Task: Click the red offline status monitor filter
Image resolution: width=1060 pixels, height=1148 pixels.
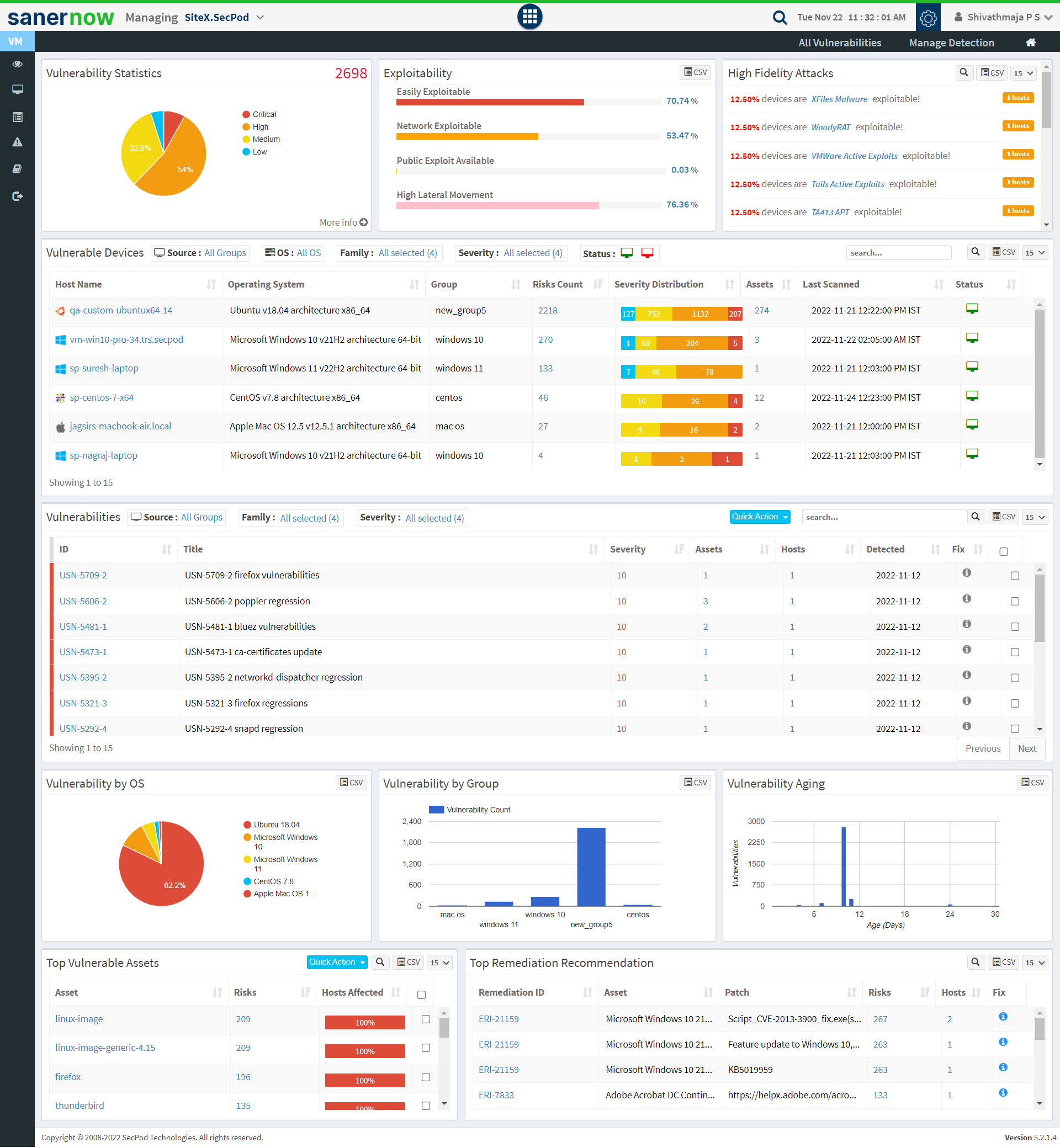Action: (647, 253)
